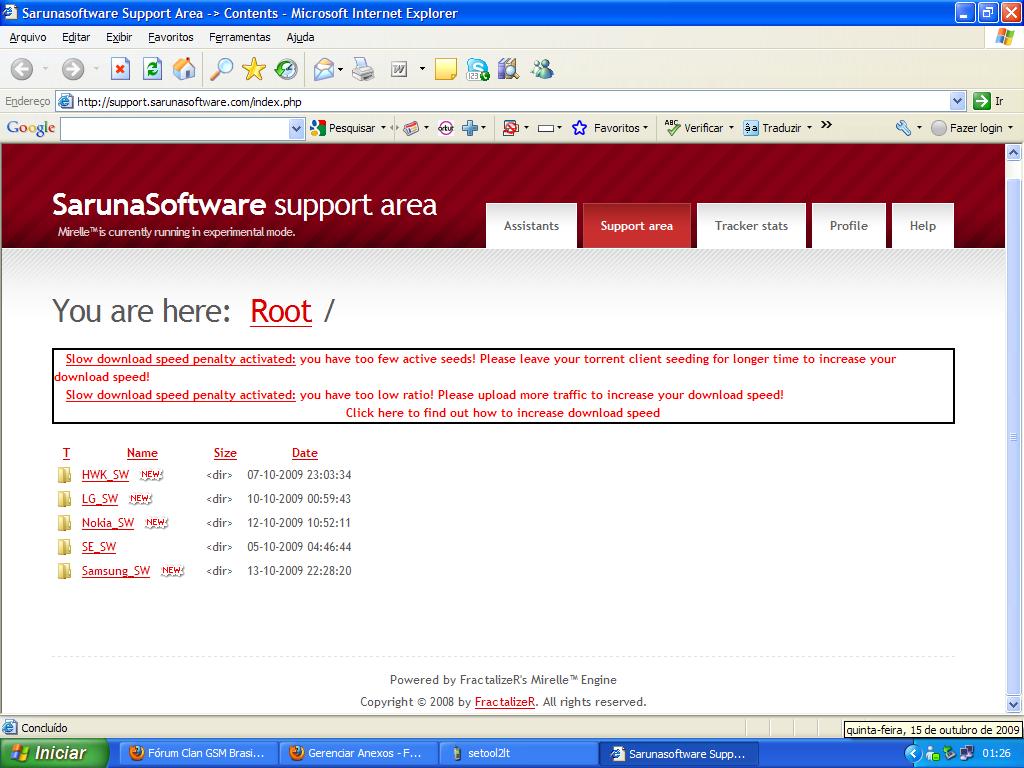Click the Skype icon in IE toolbar
The width and height of the screenshot is (1024, 768).
pyautogui.click(x=477, y=69)
